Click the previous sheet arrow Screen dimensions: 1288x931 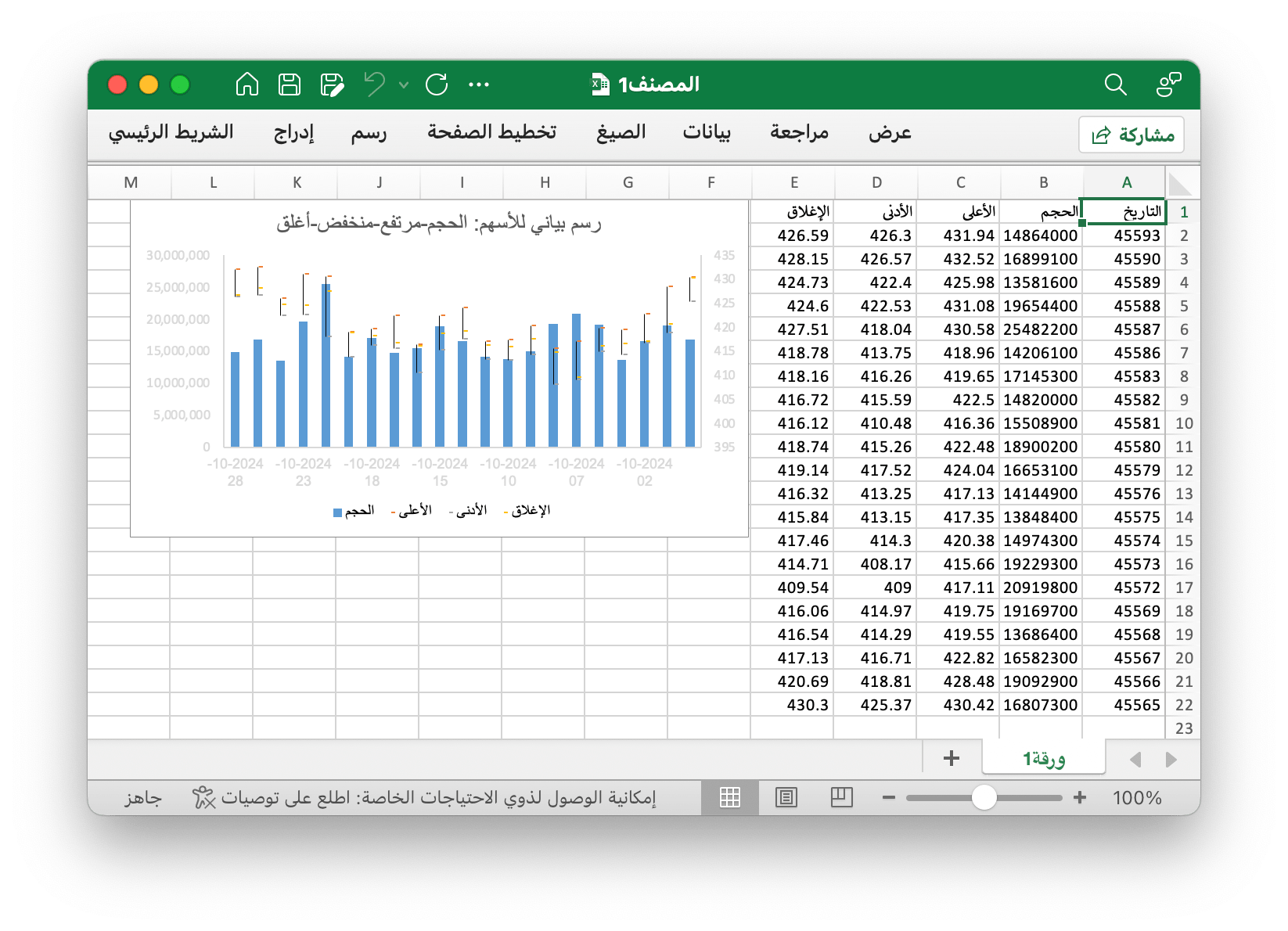click(x=1135, y=759)
